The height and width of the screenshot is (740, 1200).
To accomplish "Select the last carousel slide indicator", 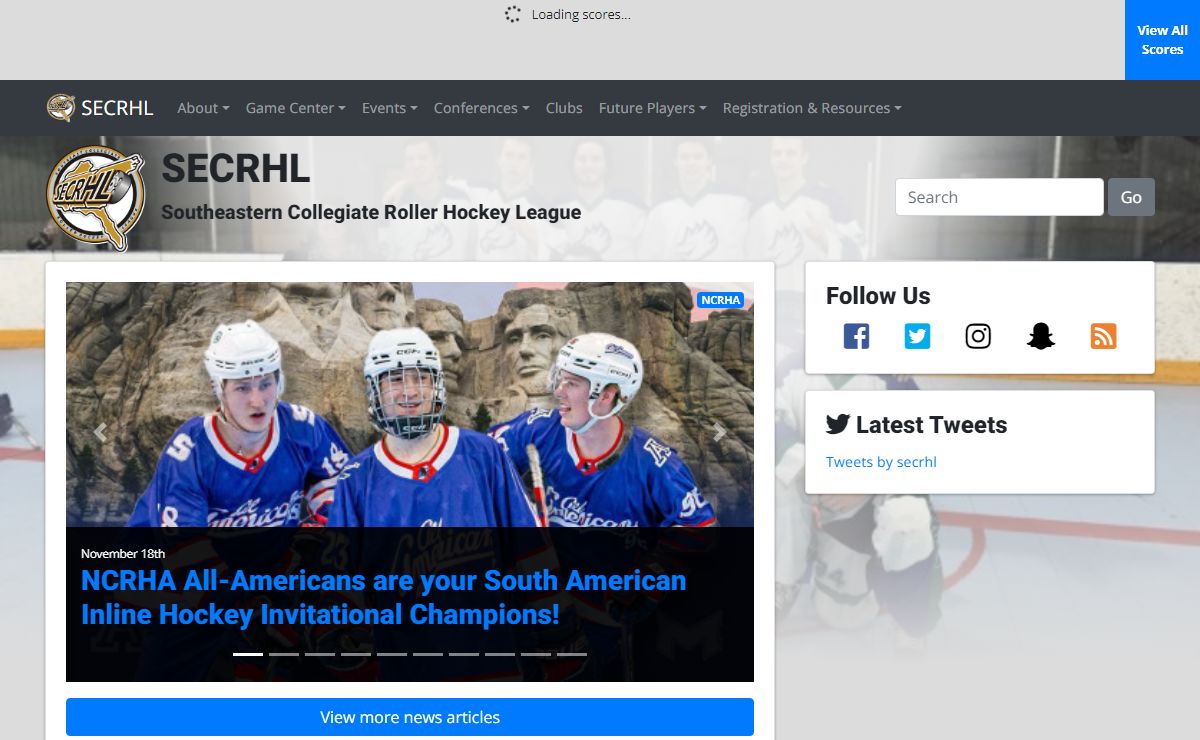I will (572, 654).
